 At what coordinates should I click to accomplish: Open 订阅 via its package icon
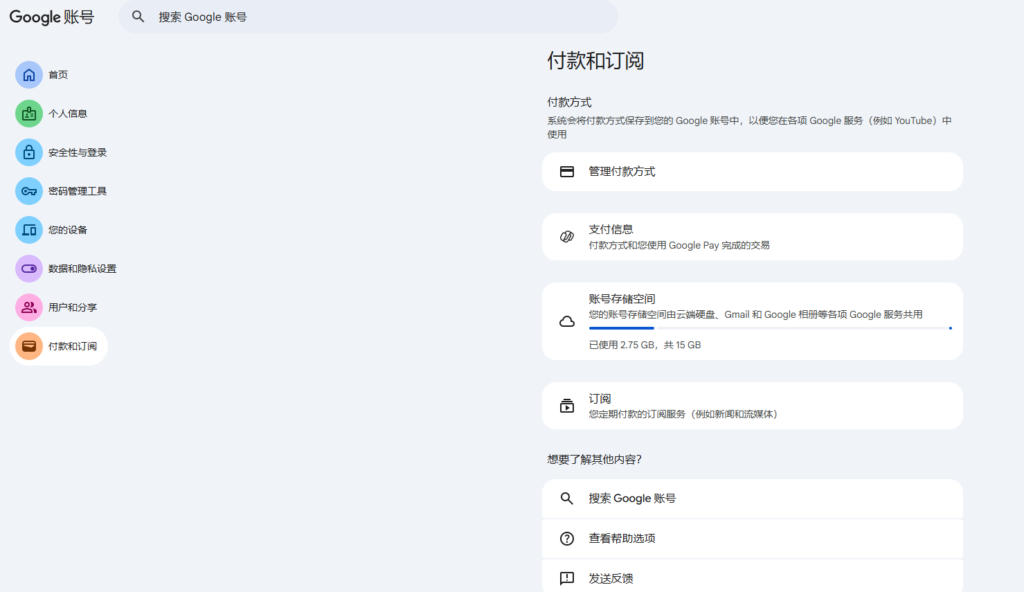click(x=568, y=405)
